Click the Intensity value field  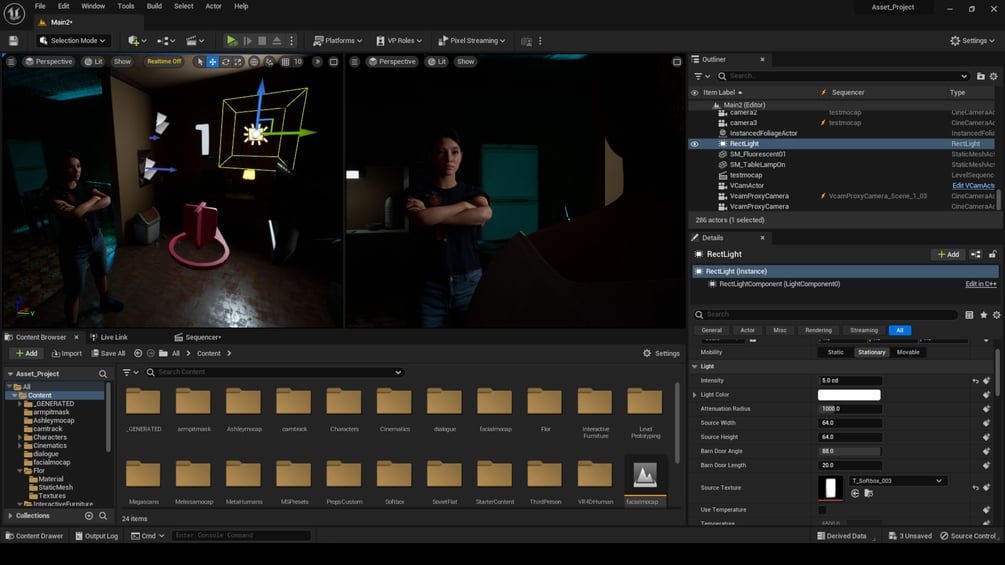point(849,381)
